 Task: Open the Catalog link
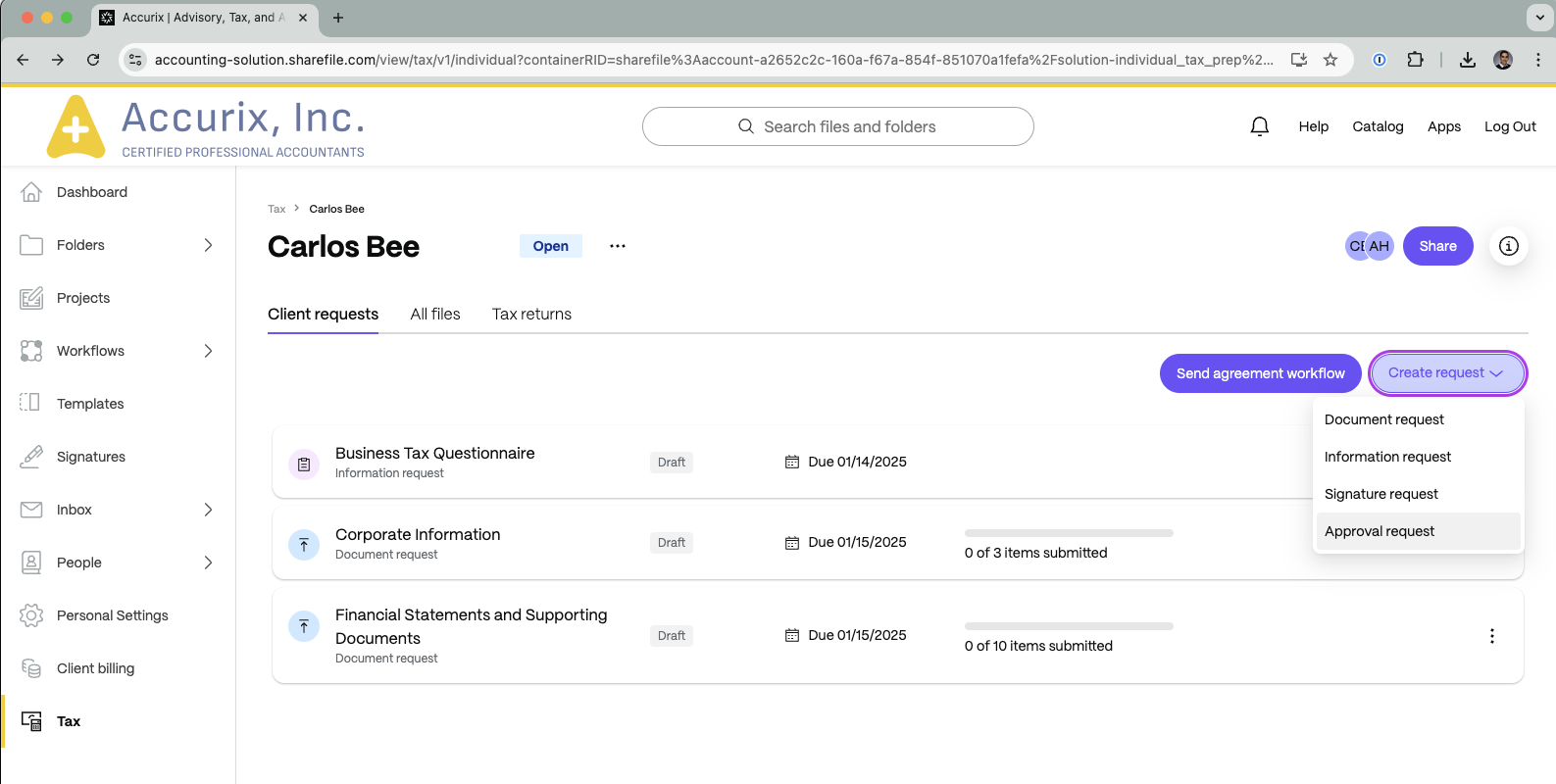[x=1378, y=126]
